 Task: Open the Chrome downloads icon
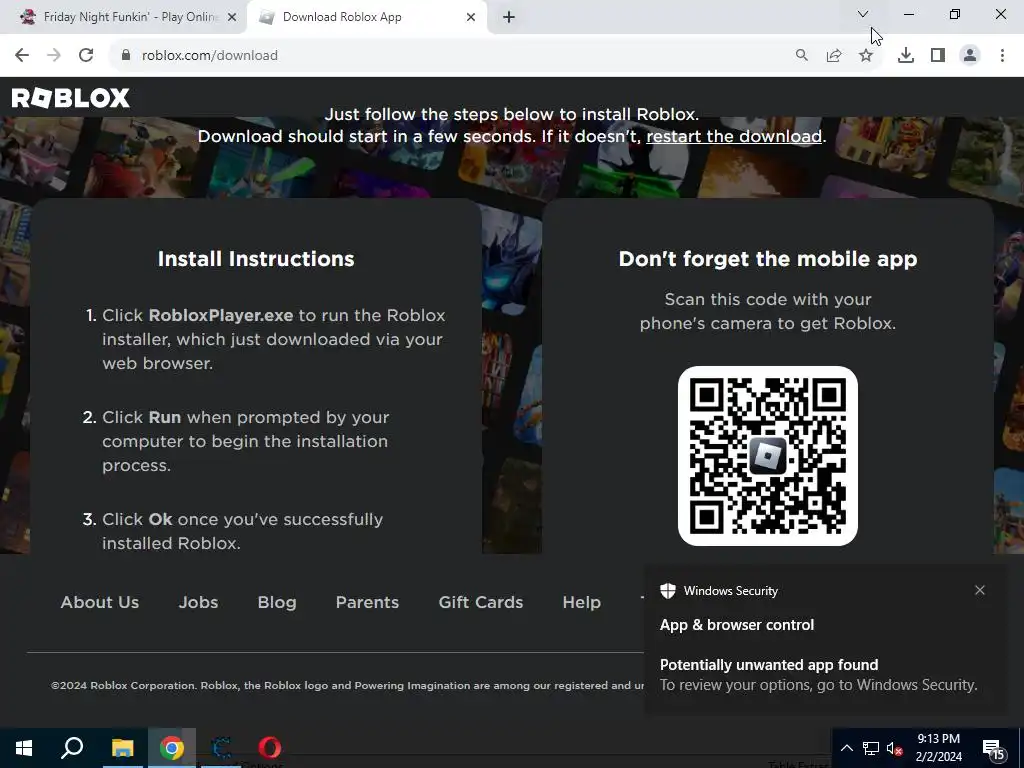click(x=906, y=56)
